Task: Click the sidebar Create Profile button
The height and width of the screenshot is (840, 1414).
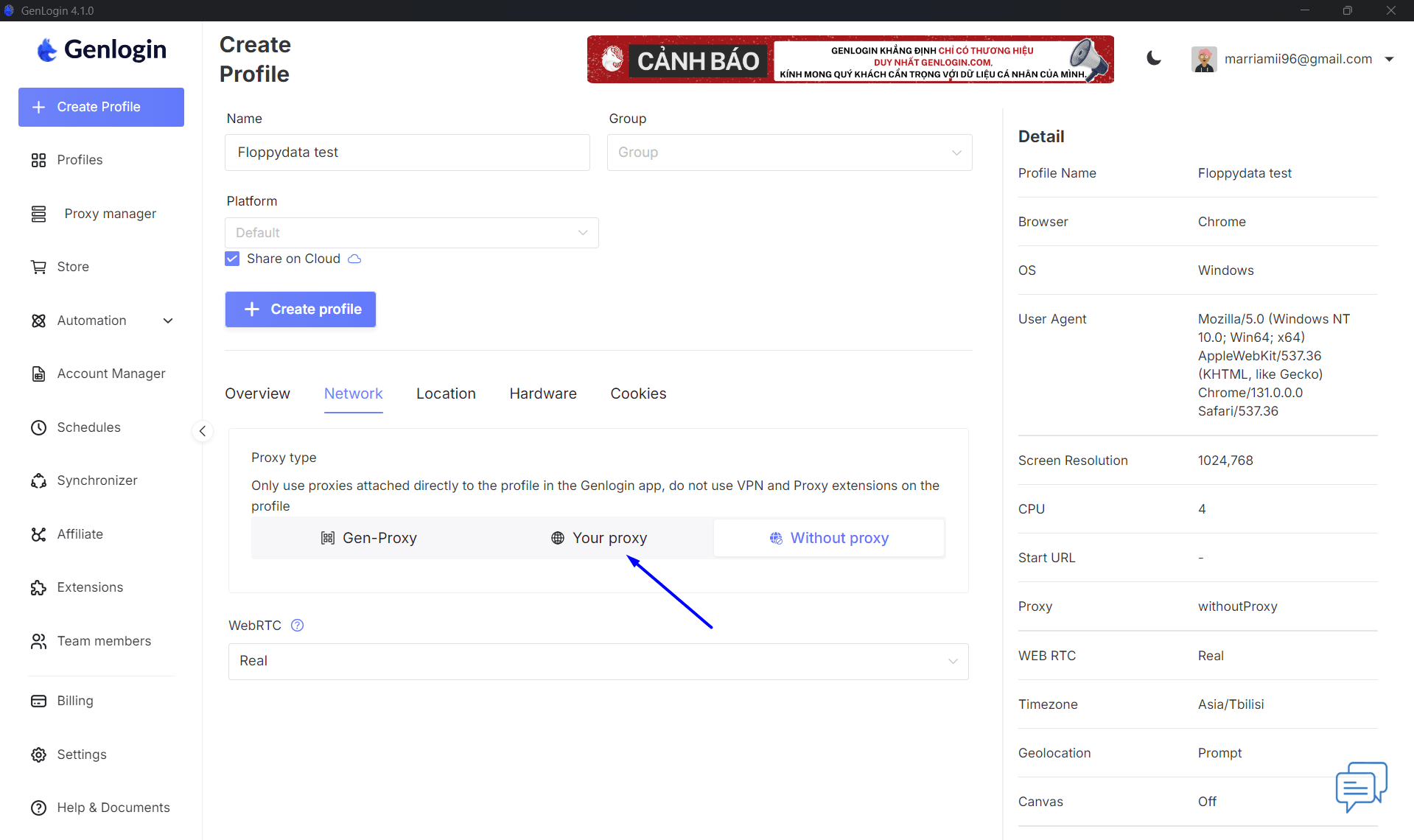Action: click(102, 107)
